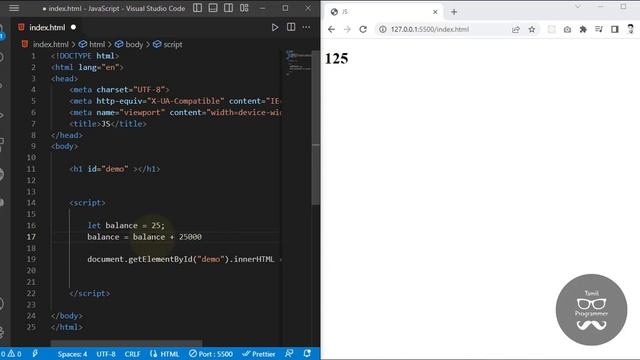Screen dimensions: 640x360
Task: Split the editor right
Action: 291,27
